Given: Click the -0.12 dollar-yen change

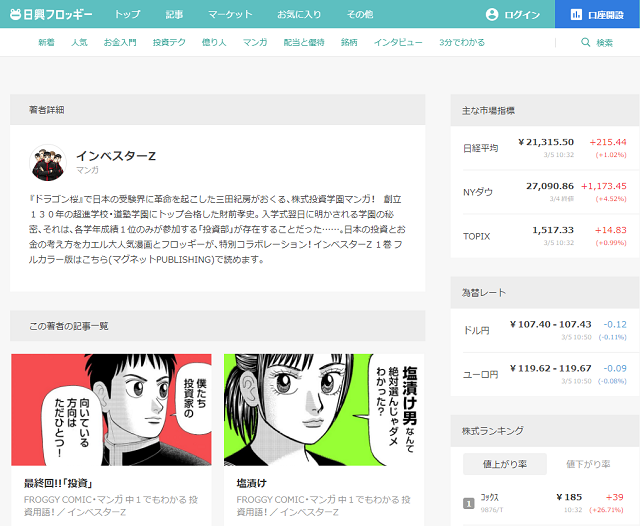Looking at the screenshot, I should 615,324.
